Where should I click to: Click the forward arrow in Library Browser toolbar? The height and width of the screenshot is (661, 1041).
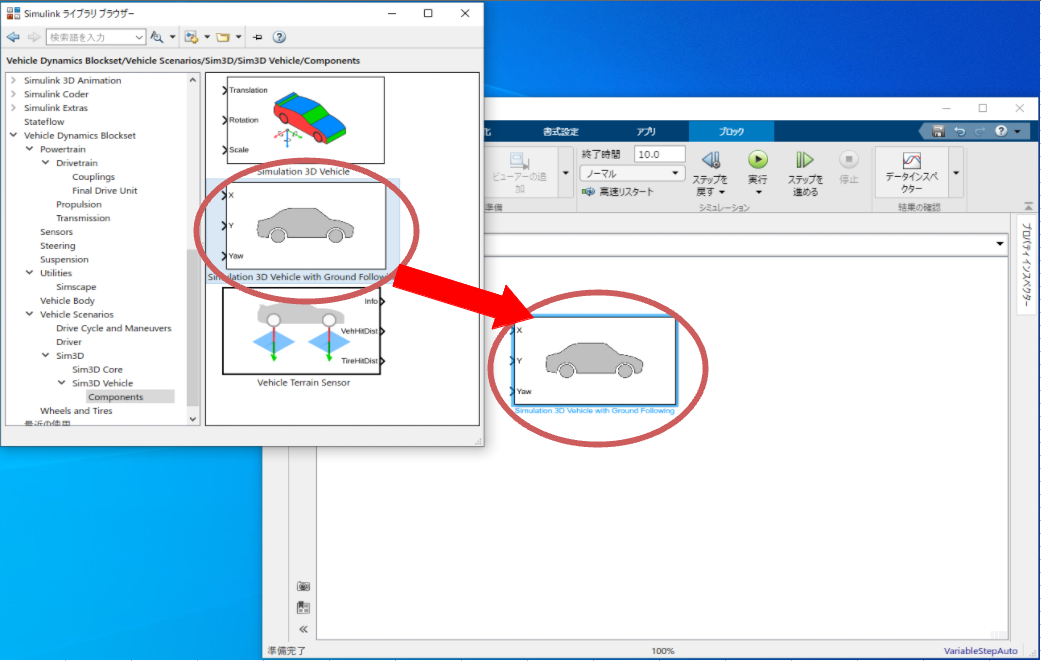coord(33,37)
